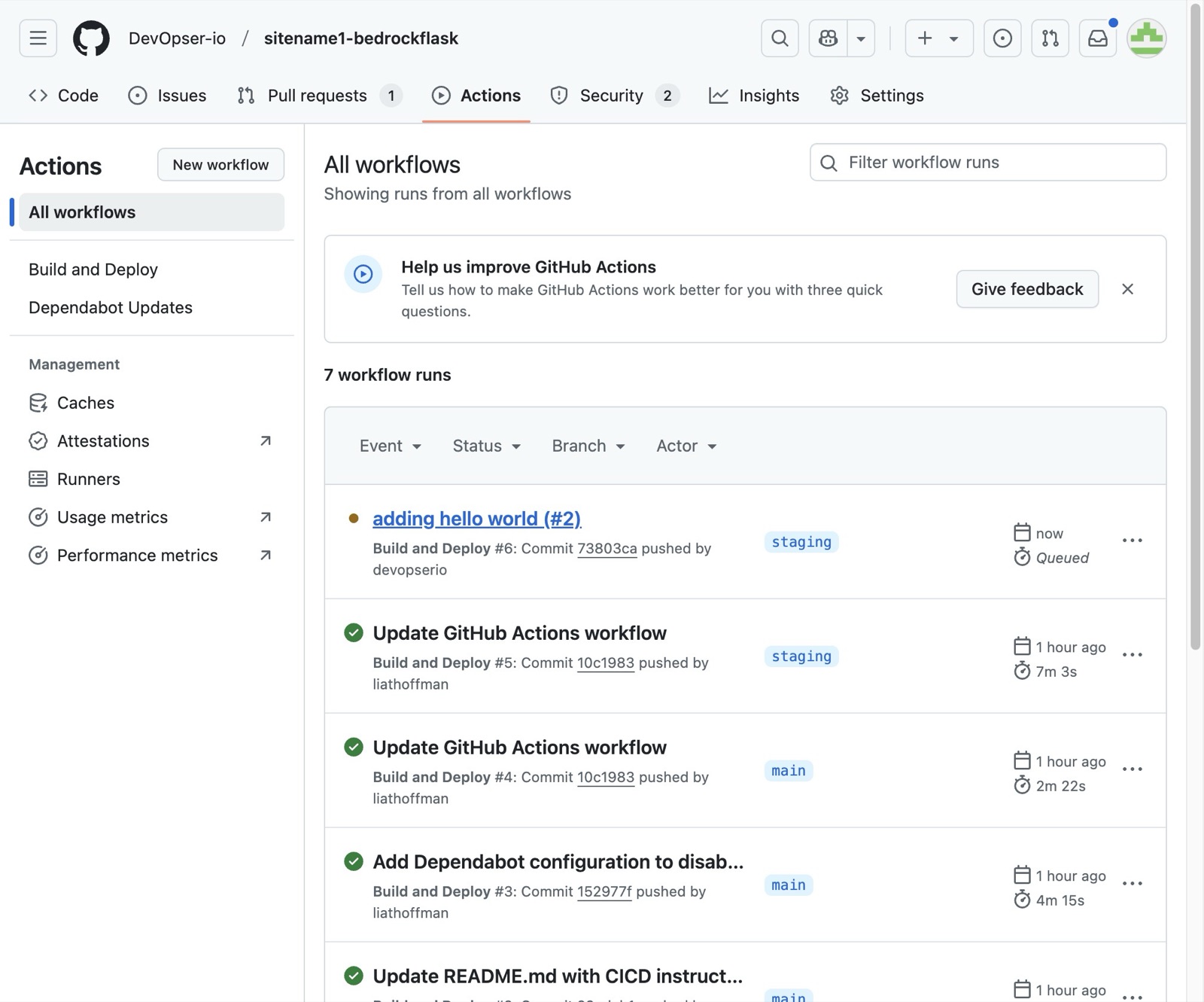Open the notifications inbox icon
Viewport: 1204px width, 1002px height.
1098,38
